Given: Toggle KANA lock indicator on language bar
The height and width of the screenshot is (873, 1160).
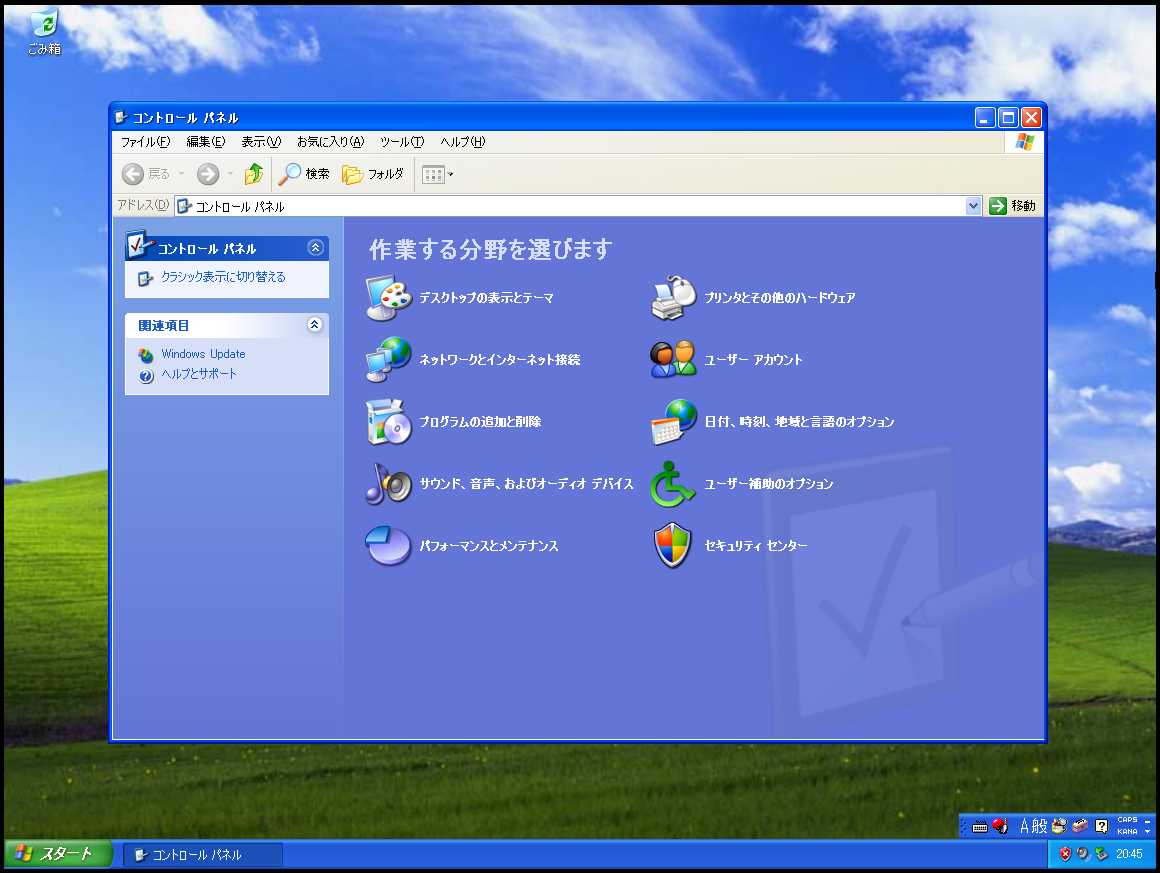Looking at the screenshot, I should click(1127, 832).
